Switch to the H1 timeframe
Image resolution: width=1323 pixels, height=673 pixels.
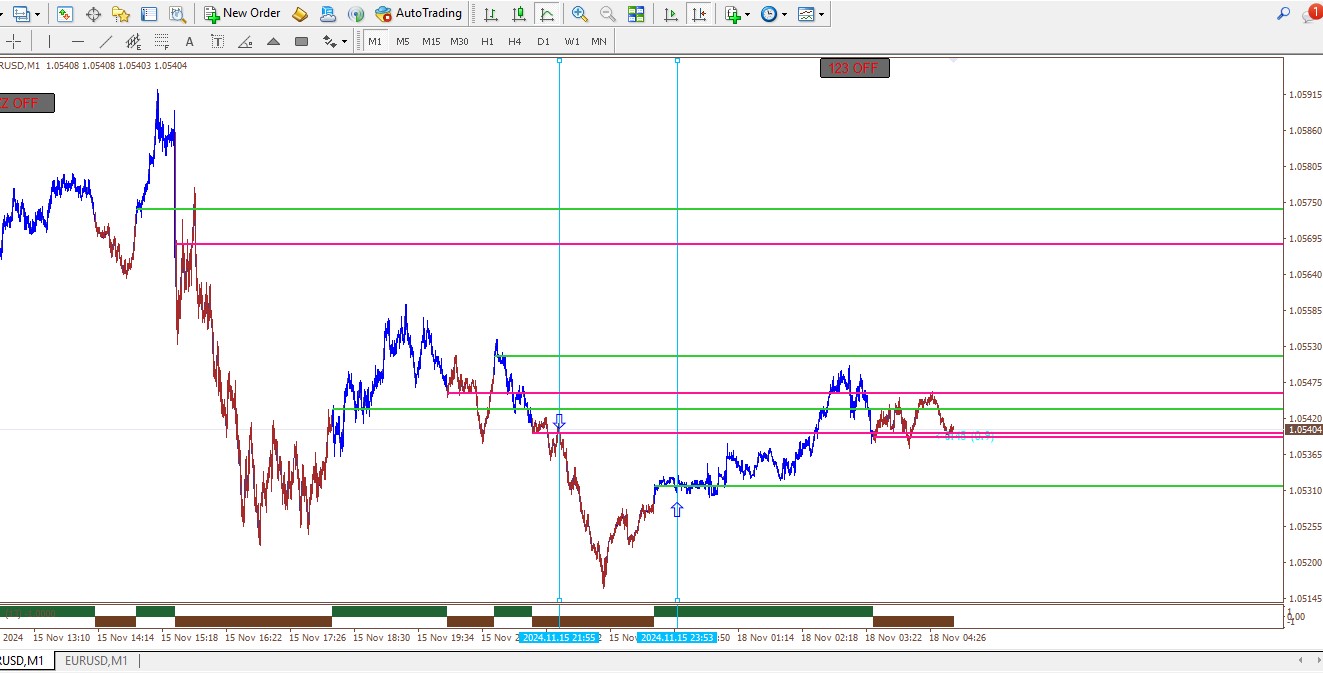click(487, 41)
